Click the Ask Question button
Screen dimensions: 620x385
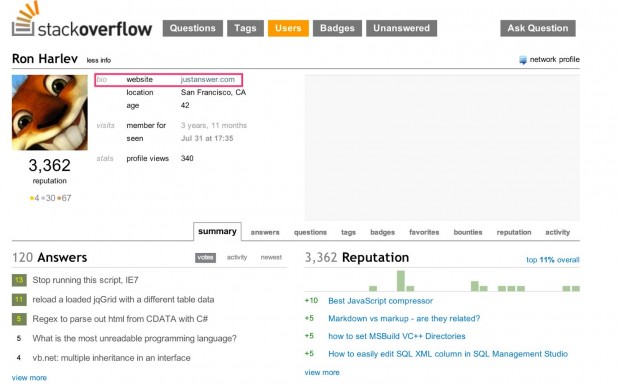tap(538, 28)
